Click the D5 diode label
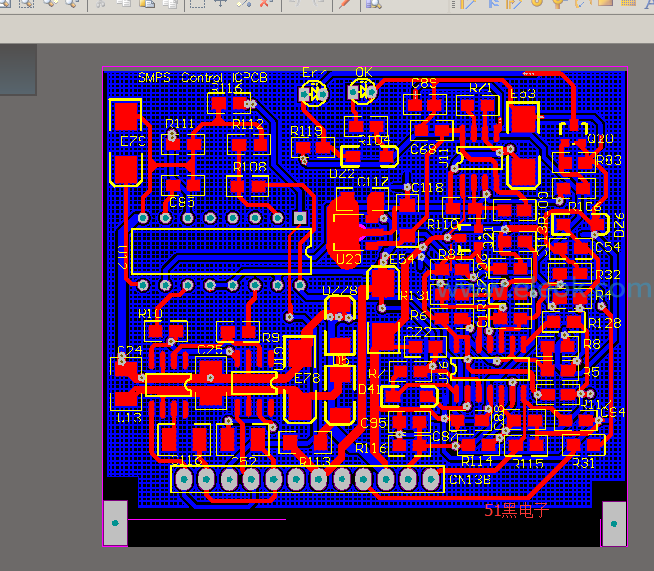The height and width of the screenshot is (571, 654). pyautogui.click(x=341, y=360)
